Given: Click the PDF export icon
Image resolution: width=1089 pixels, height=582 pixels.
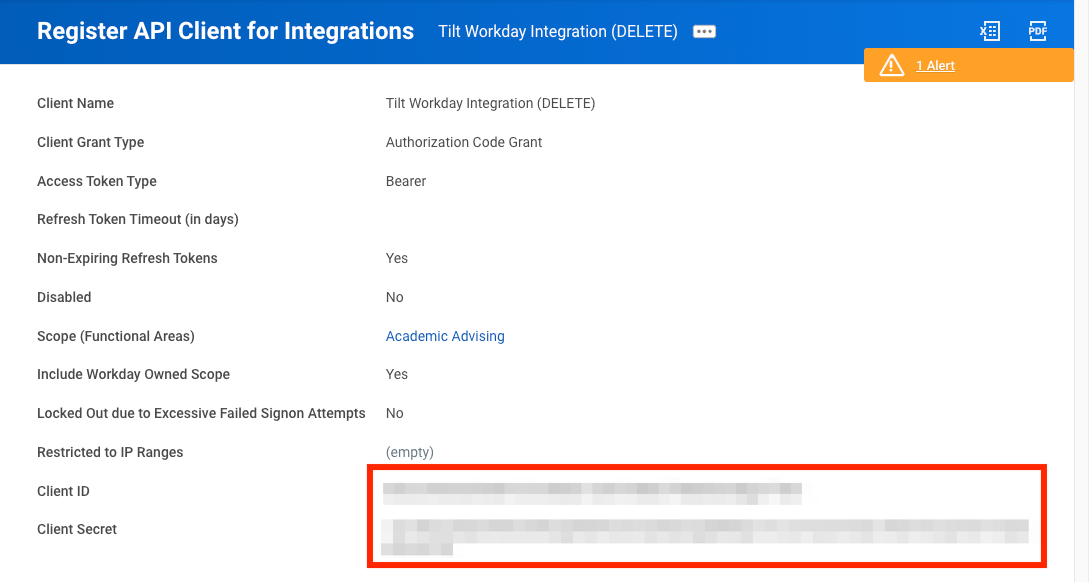Looking at the screenshot, I should (1038, 31).
